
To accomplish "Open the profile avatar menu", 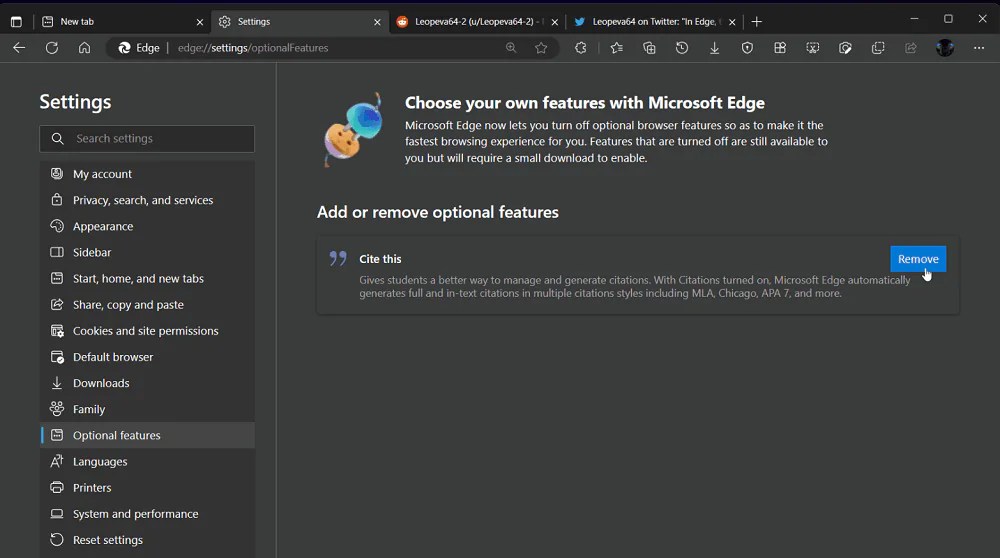I will pos(945,48).
